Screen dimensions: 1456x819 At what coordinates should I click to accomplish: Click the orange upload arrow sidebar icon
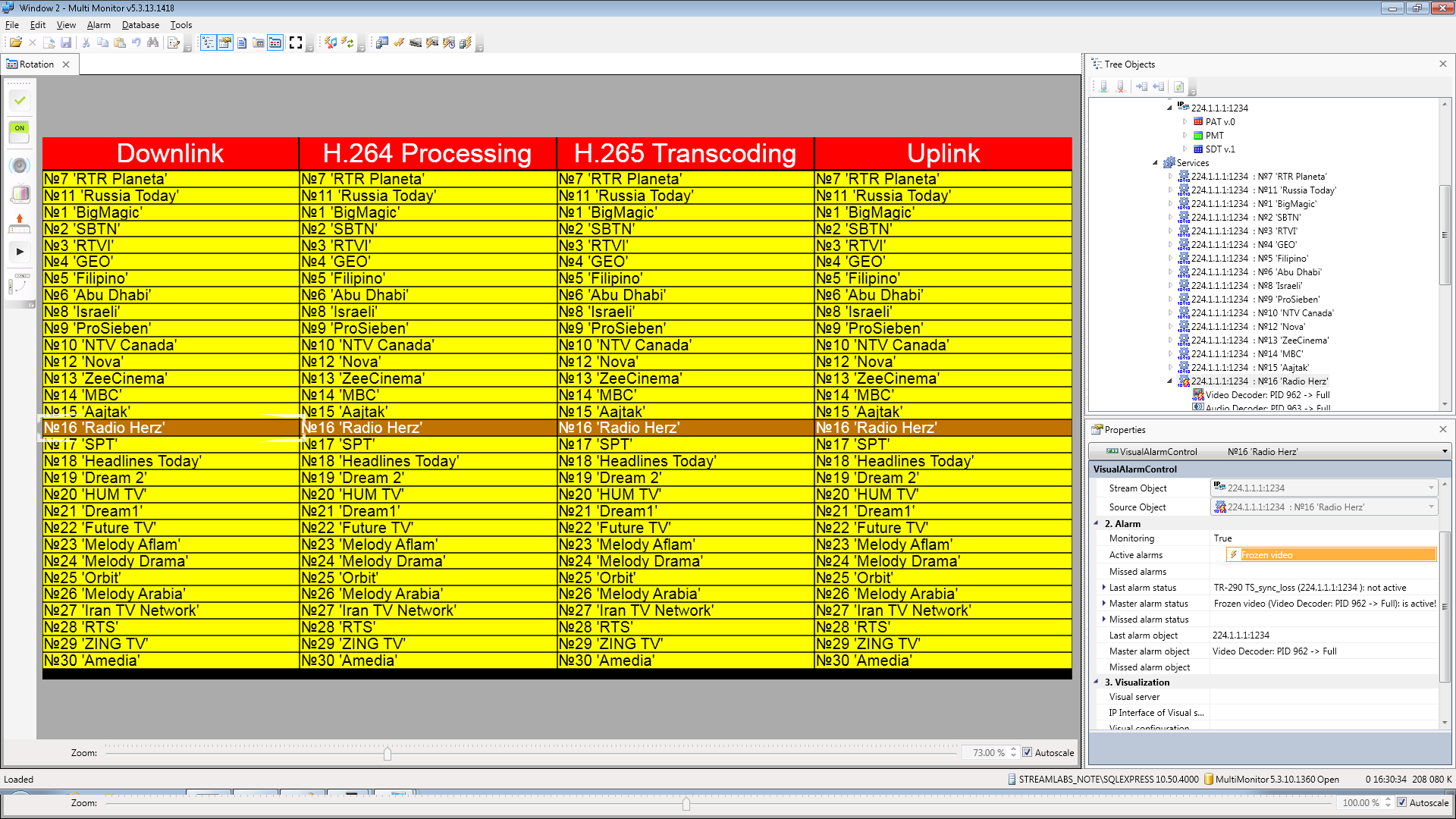point(20,223)
